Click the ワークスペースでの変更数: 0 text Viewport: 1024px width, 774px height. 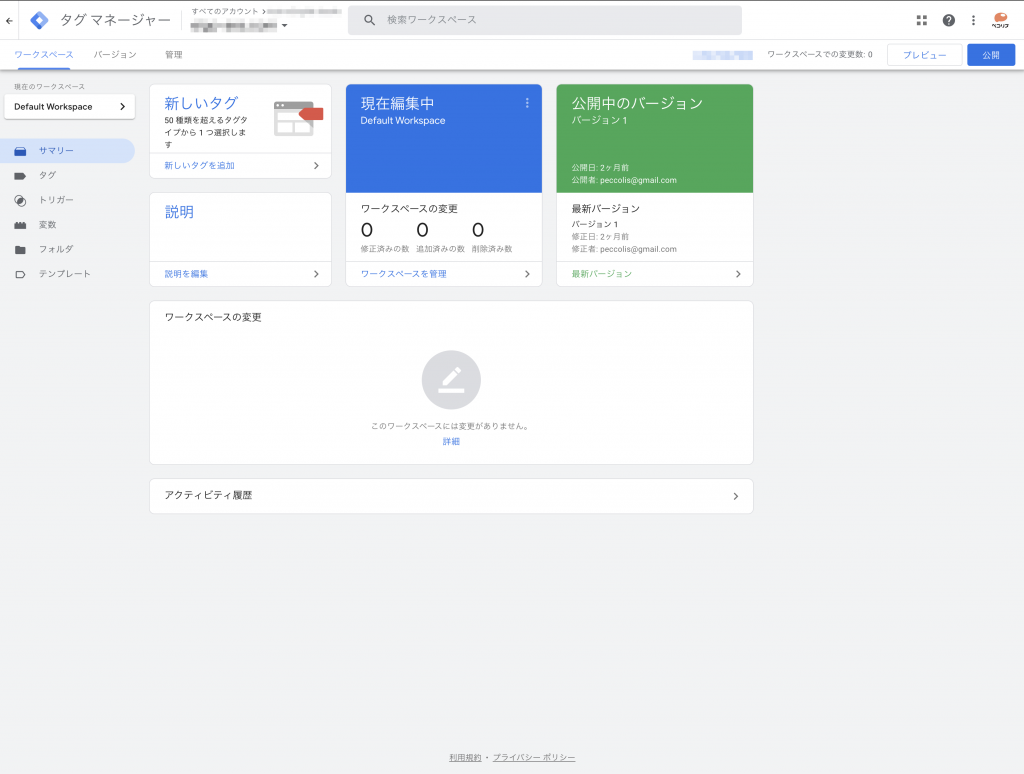point(820,55)
